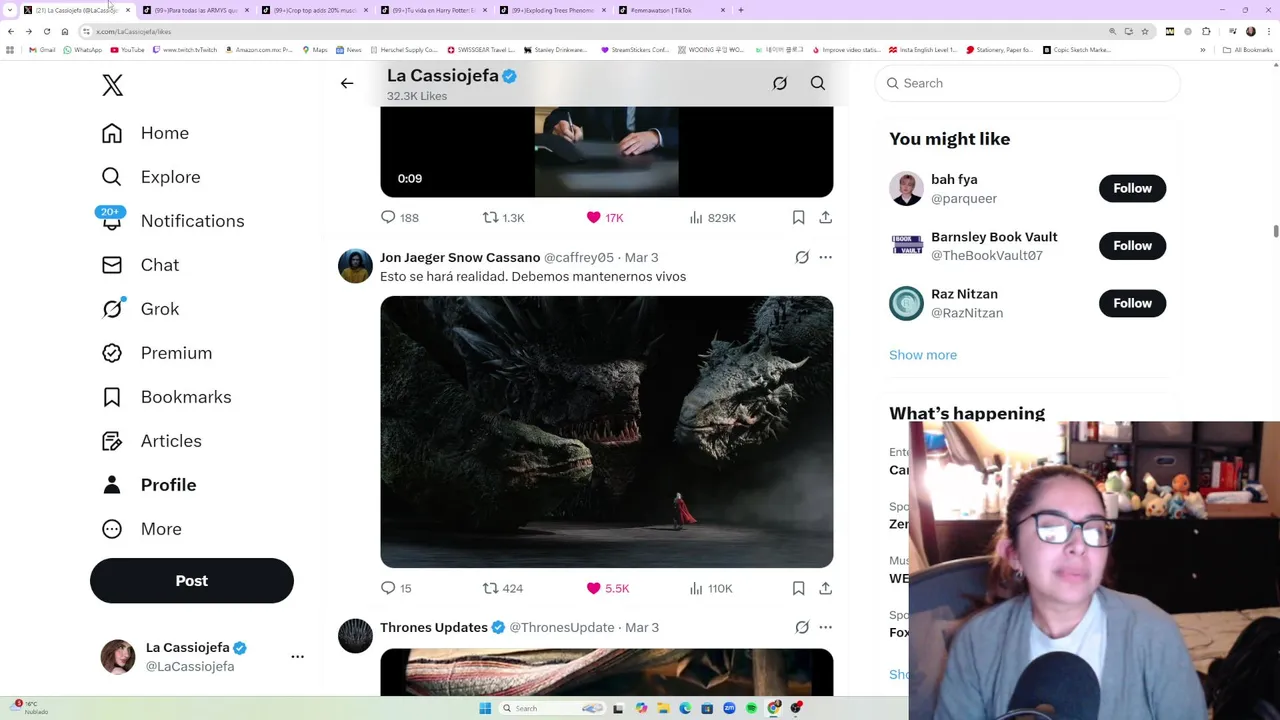Open Jon Jaeger Snow Cassano's profile name
Screen dimensions: 1280x720
click(x=460, y=257)
